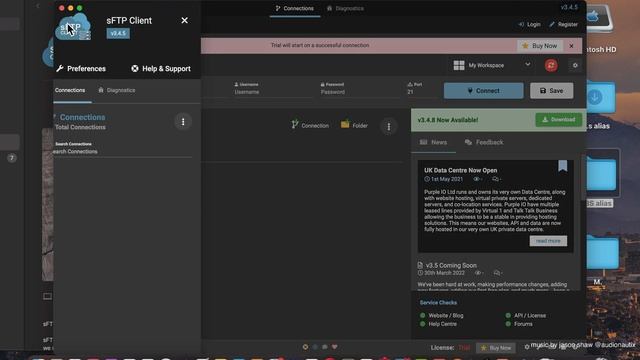
Task: Select the Connections tab in the drawer
Action: click(x=70, y=90)
